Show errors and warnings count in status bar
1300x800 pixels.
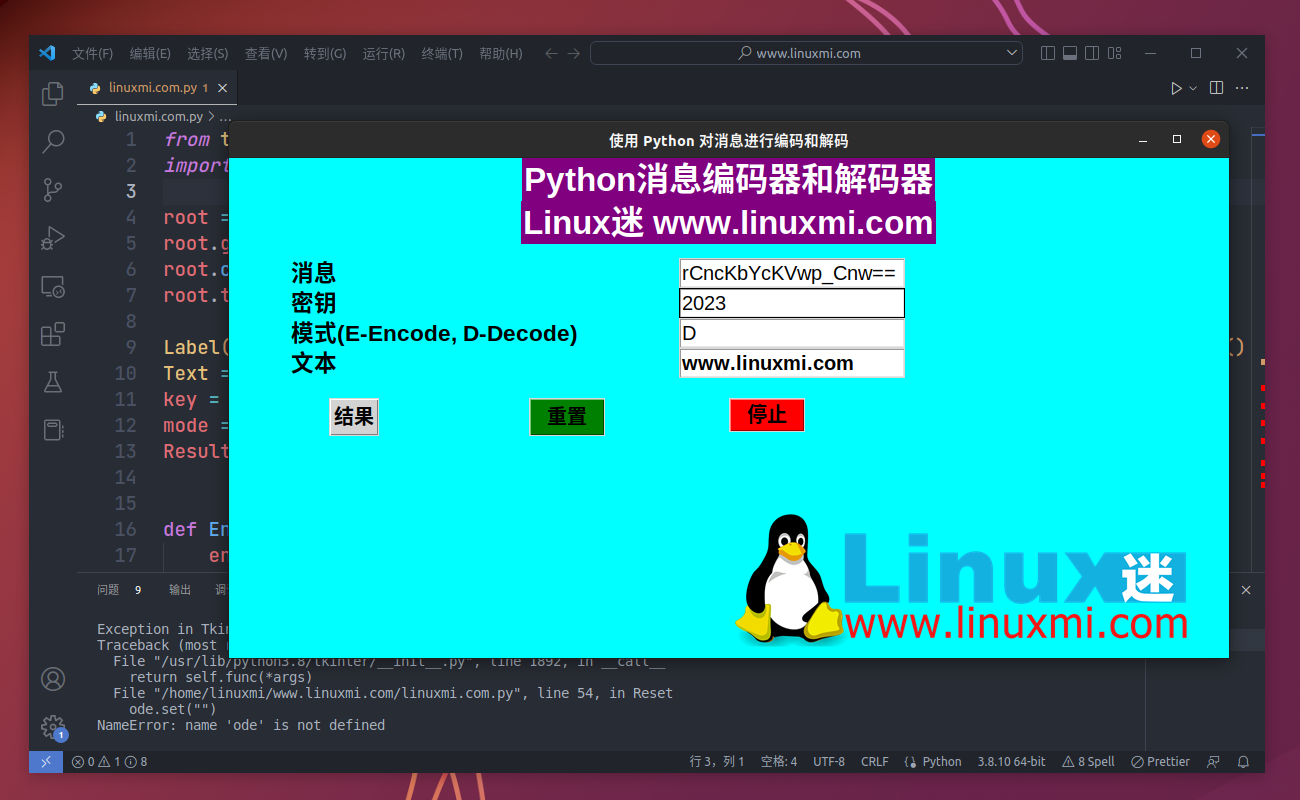(x=110, y=761)
